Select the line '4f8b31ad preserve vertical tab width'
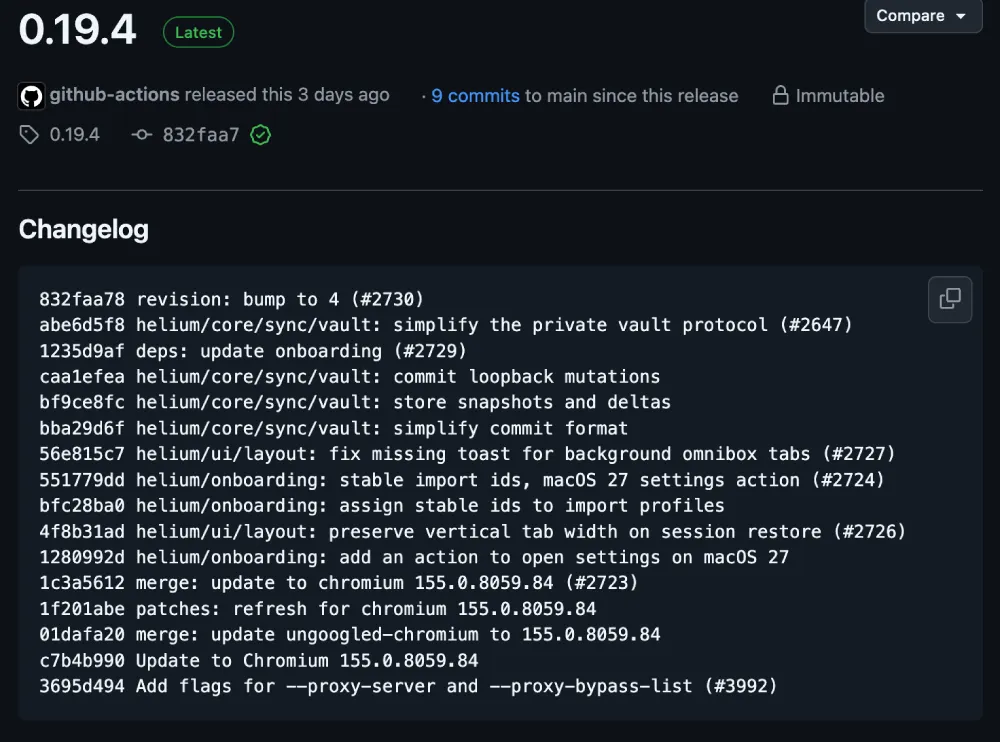1000x742 pixels. click(473, 531)
